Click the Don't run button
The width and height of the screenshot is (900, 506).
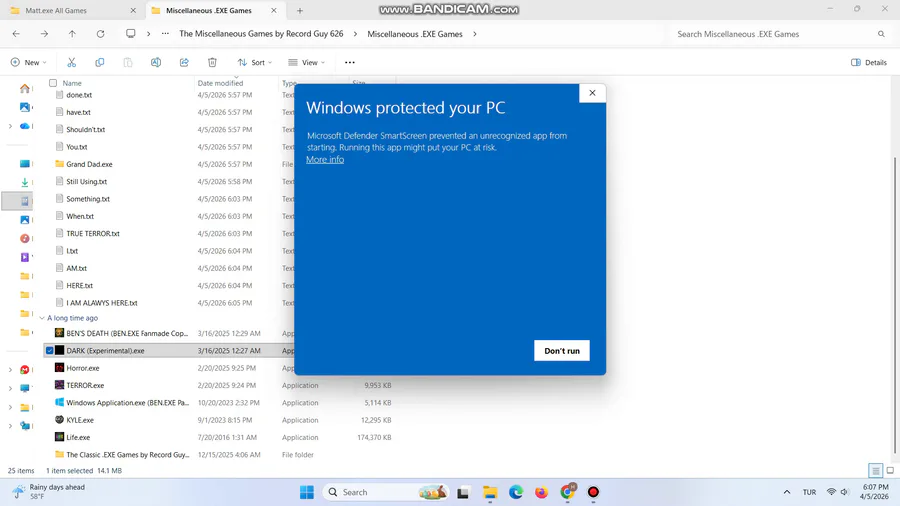(x=562, y=351)
